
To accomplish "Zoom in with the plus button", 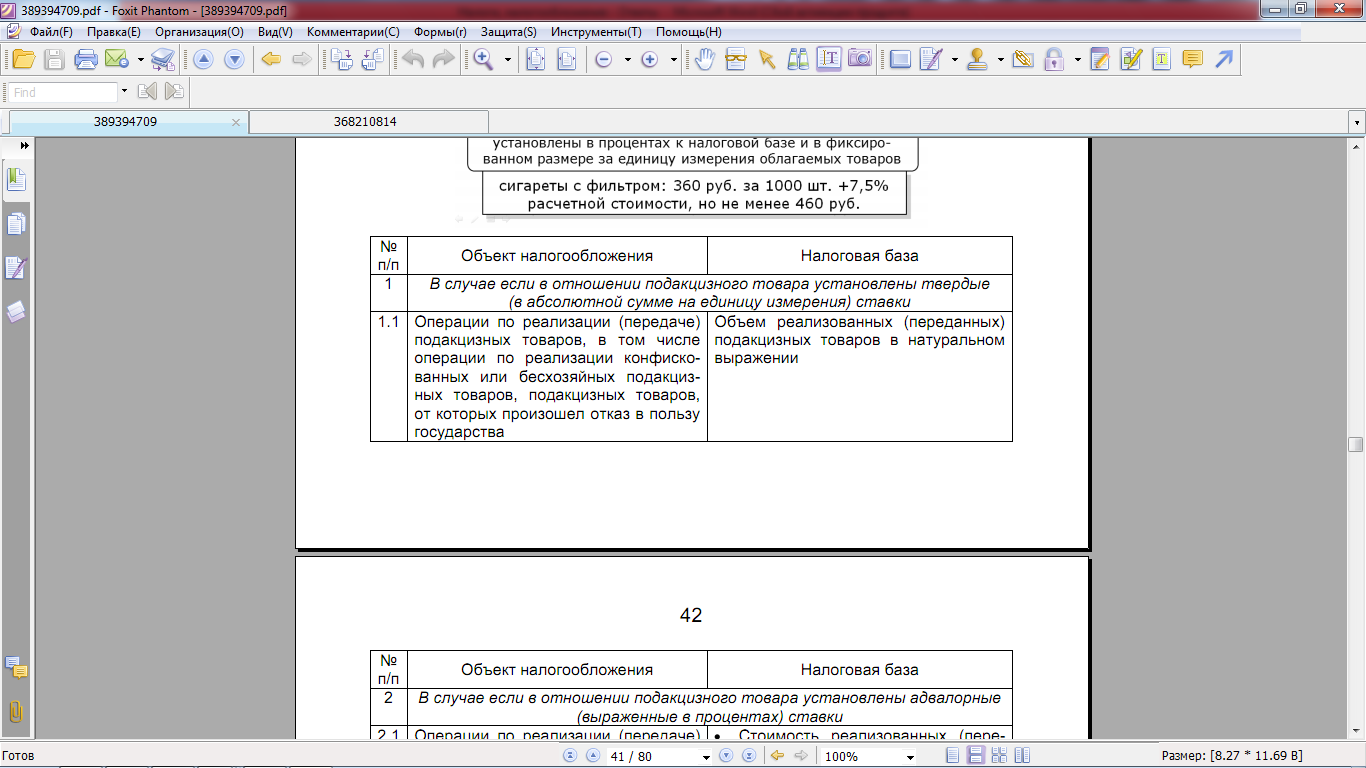I will pyautogui.click(x=649, y=59).
